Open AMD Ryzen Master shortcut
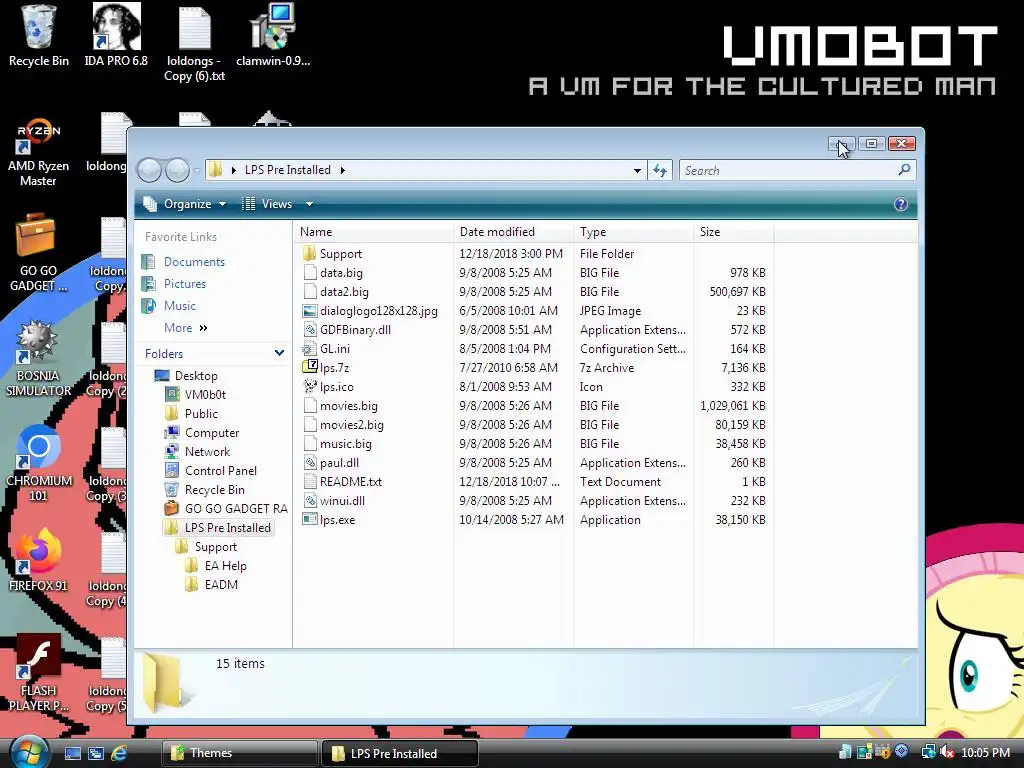The image size is (1024, 768). click(39, 152)
